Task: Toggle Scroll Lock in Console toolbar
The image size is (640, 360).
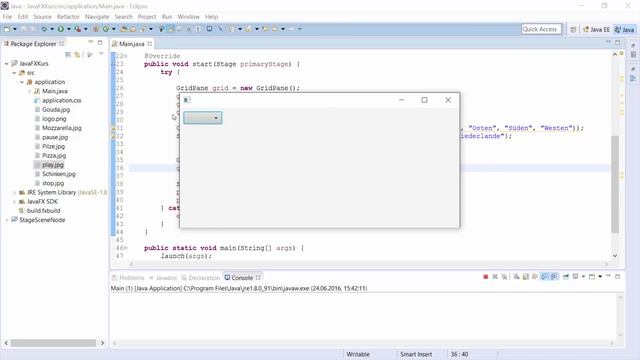Action: 526,277
